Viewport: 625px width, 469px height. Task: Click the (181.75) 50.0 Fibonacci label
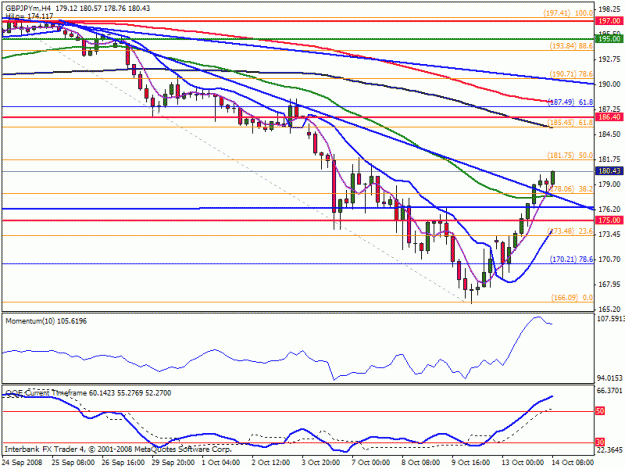pos(570,155)
